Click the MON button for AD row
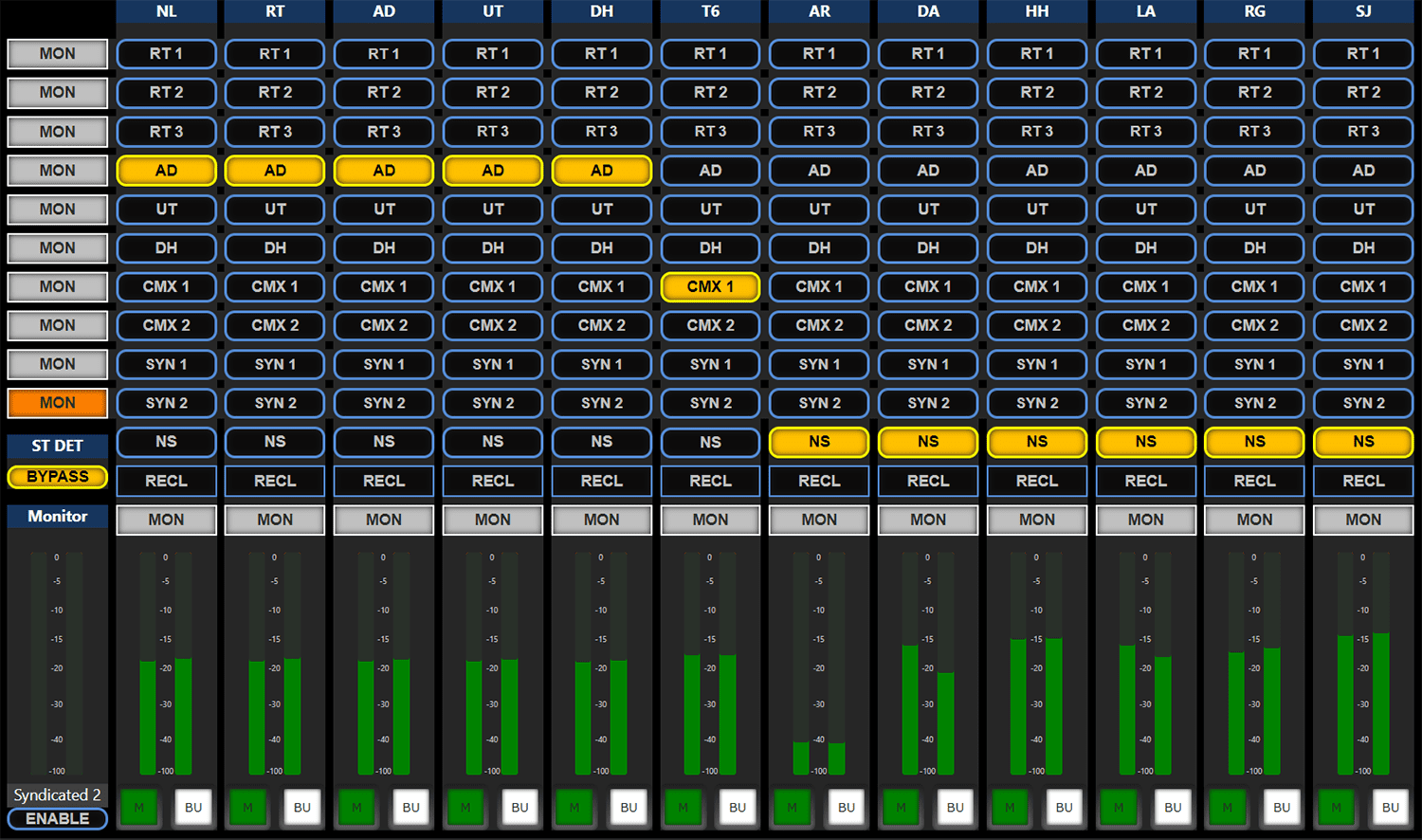This screenshot has width=1422, height=840. [x=58, y=171]
